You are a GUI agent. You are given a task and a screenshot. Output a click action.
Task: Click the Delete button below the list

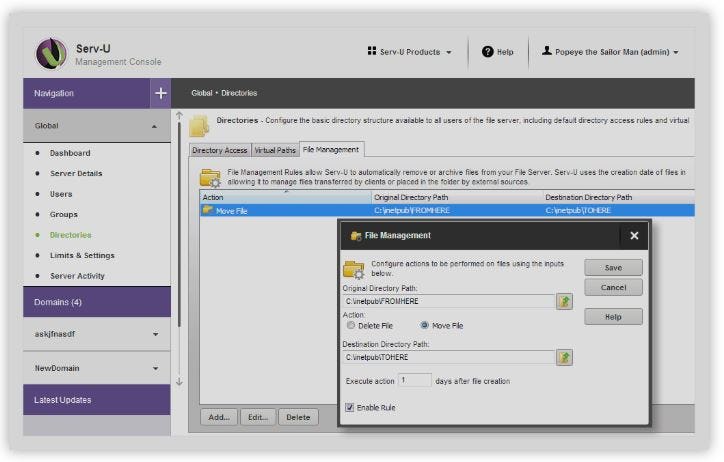point(298,417)
